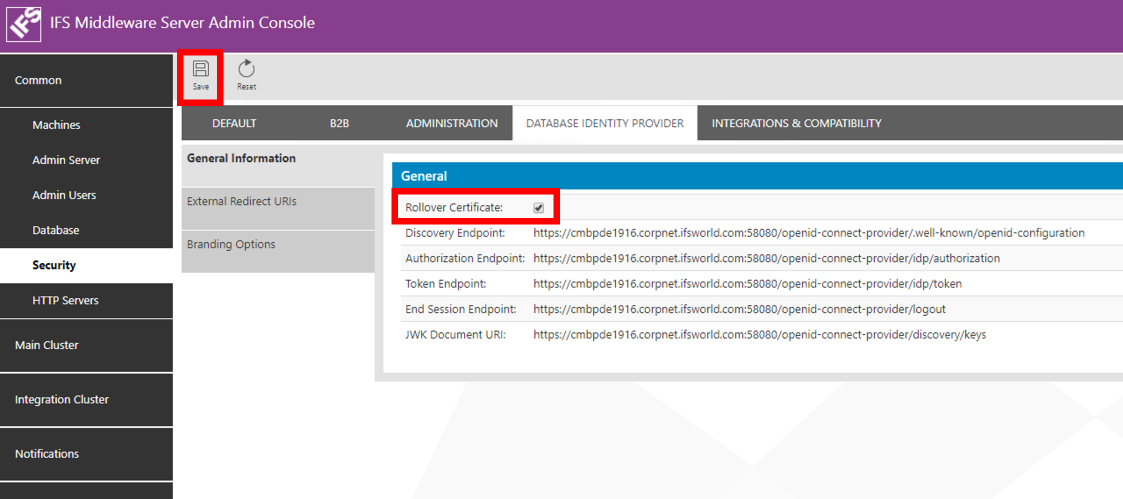Go to Admin Users page
1123x499 pixels.
pos(64,195)
